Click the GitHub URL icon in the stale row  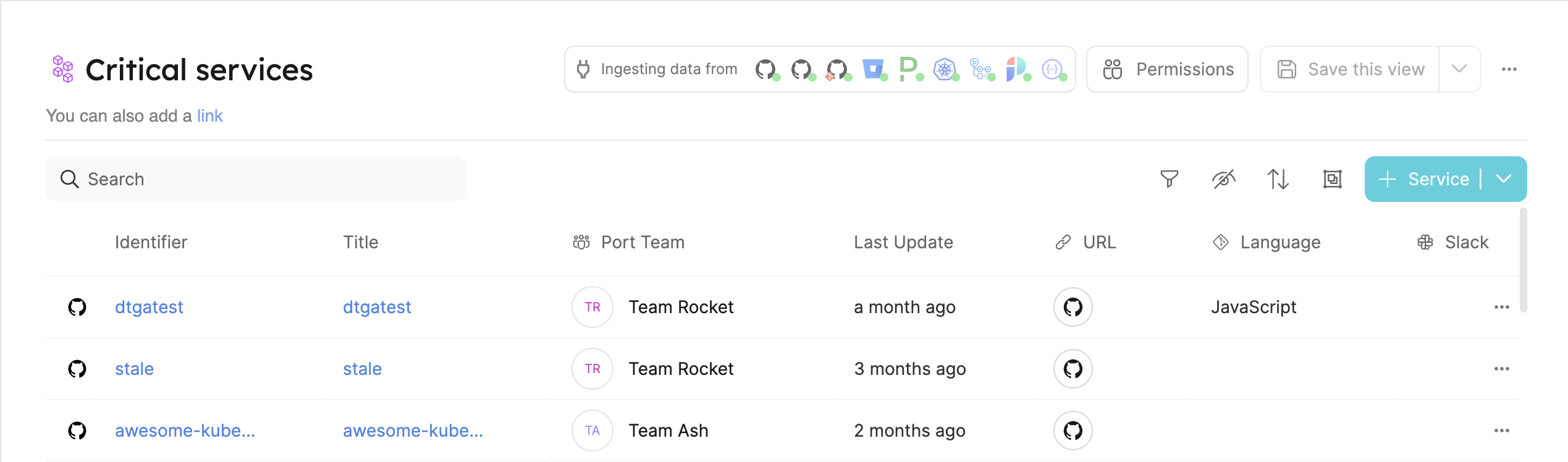1073,369
